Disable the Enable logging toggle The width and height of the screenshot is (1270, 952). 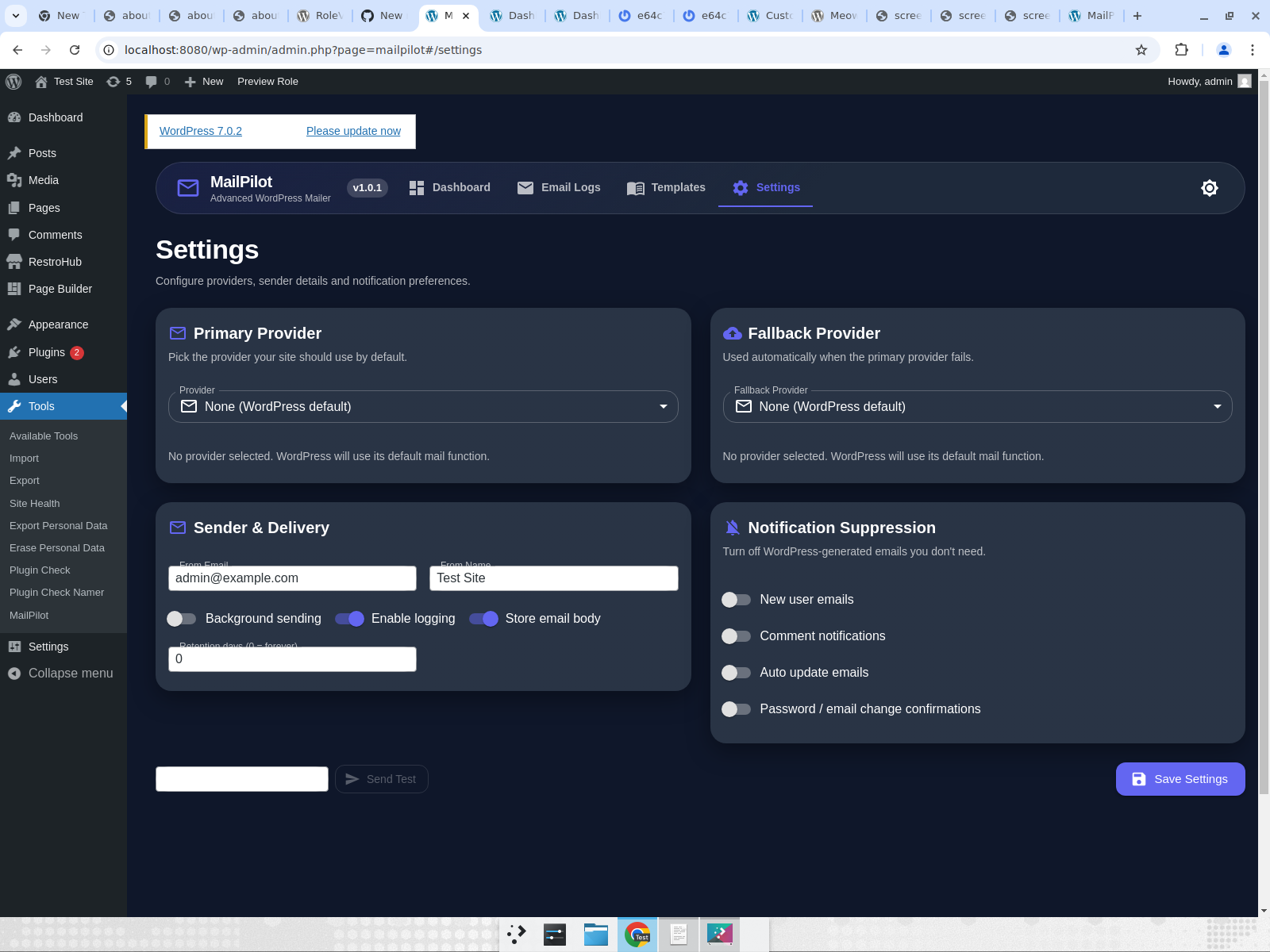[349, 619]
